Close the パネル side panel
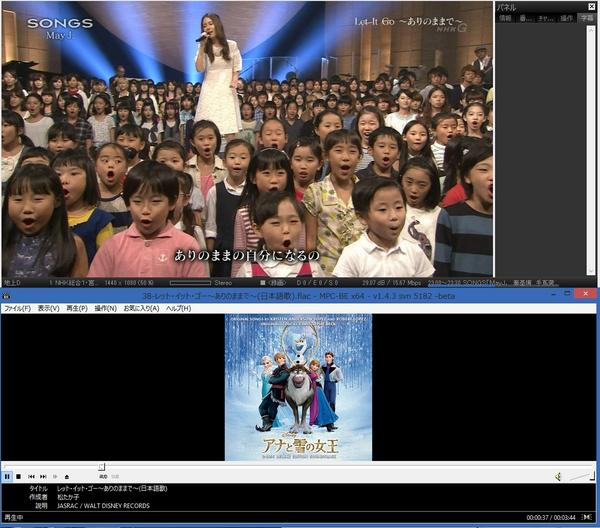The image size is (600, 528). click(x=592, y=7)
